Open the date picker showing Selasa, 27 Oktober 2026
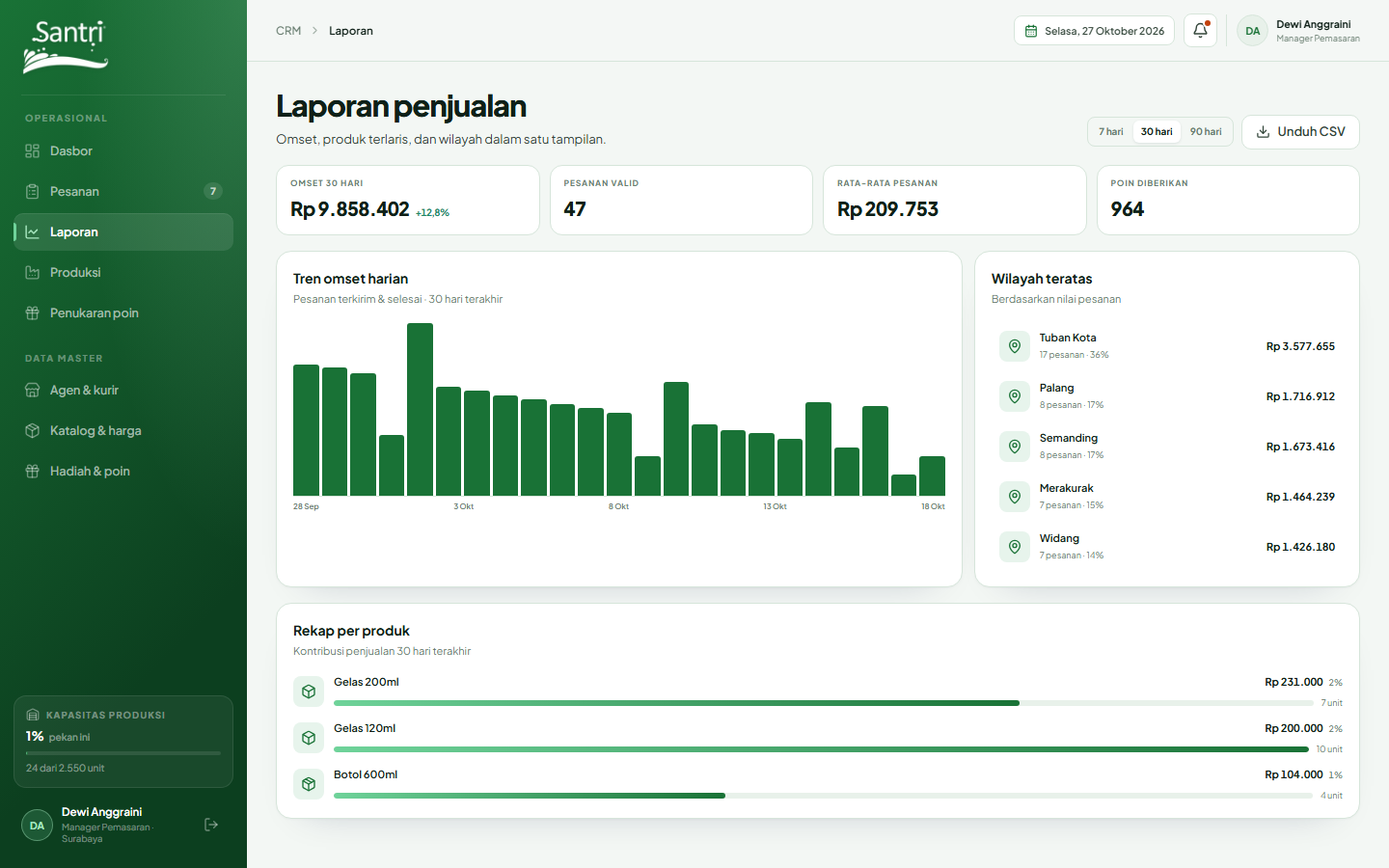 coord(1094,31)
